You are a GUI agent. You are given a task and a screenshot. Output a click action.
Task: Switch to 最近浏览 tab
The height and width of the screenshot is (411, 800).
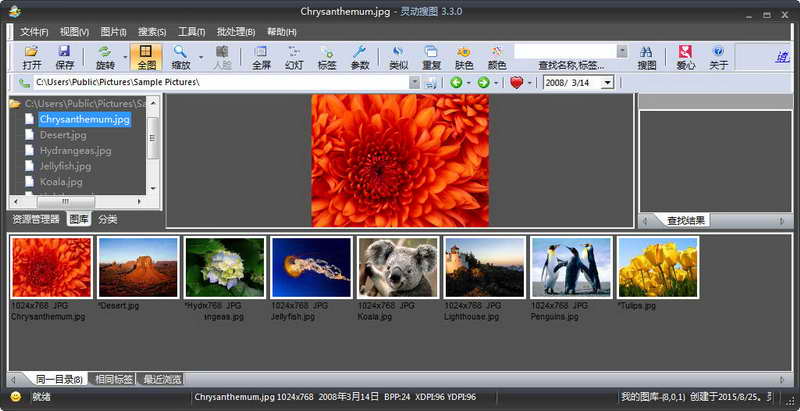(162, 379)
